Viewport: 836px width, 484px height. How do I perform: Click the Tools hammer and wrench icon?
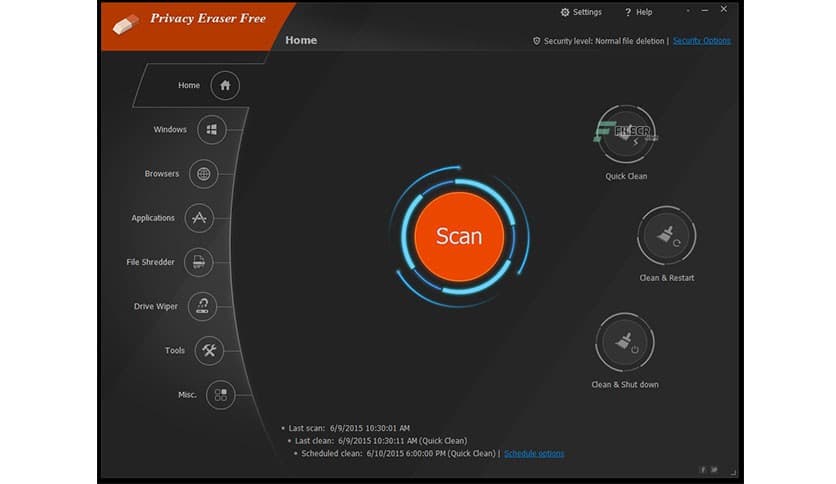coord(209,351)
